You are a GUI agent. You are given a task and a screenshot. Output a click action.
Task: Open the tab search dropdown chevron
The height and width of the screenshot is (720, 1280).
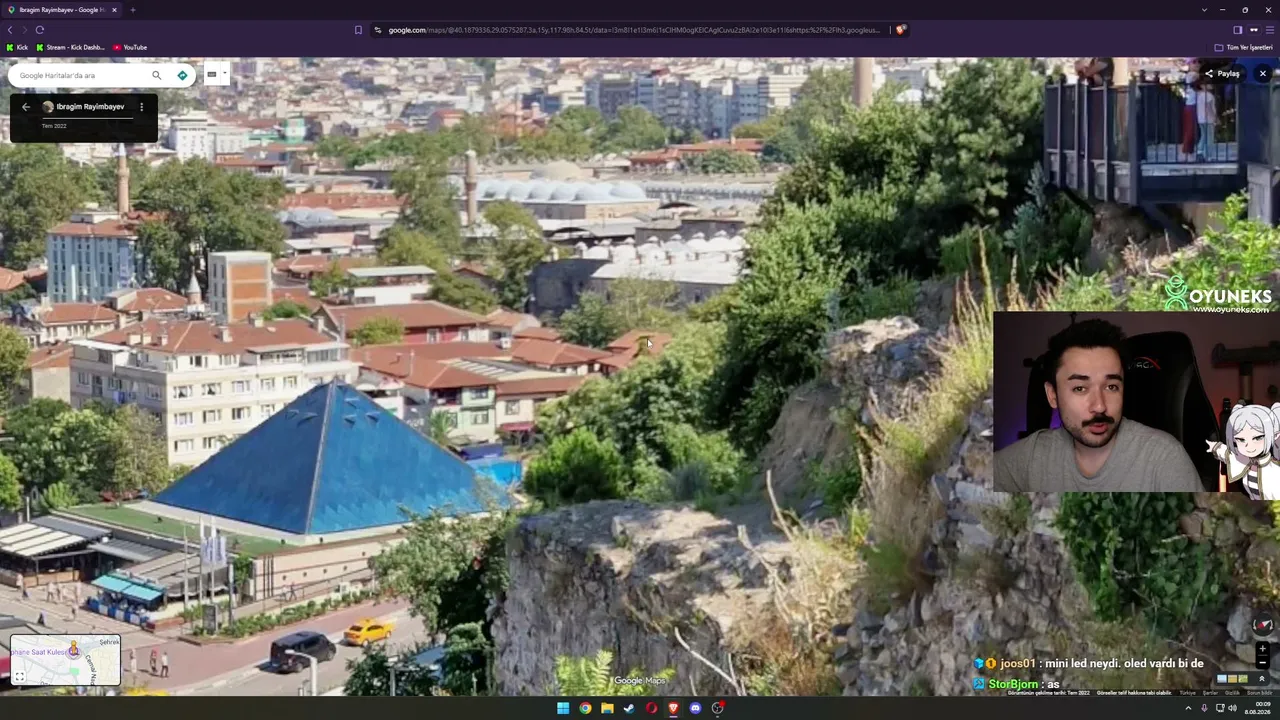(x=1204, y=10)
